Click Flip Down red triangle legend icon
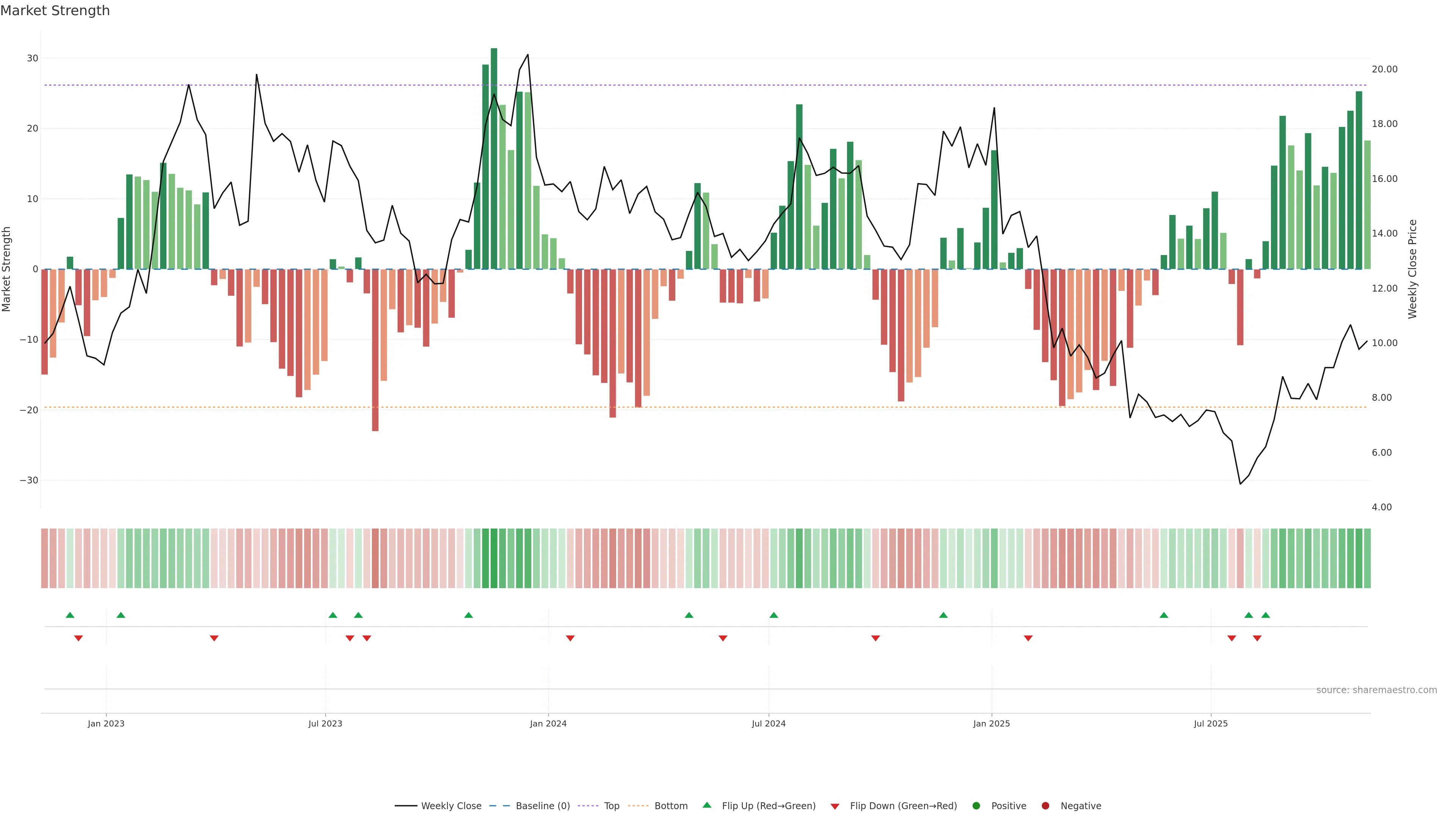The height and width of the screenshot is (819, 1456). (835, 806)
